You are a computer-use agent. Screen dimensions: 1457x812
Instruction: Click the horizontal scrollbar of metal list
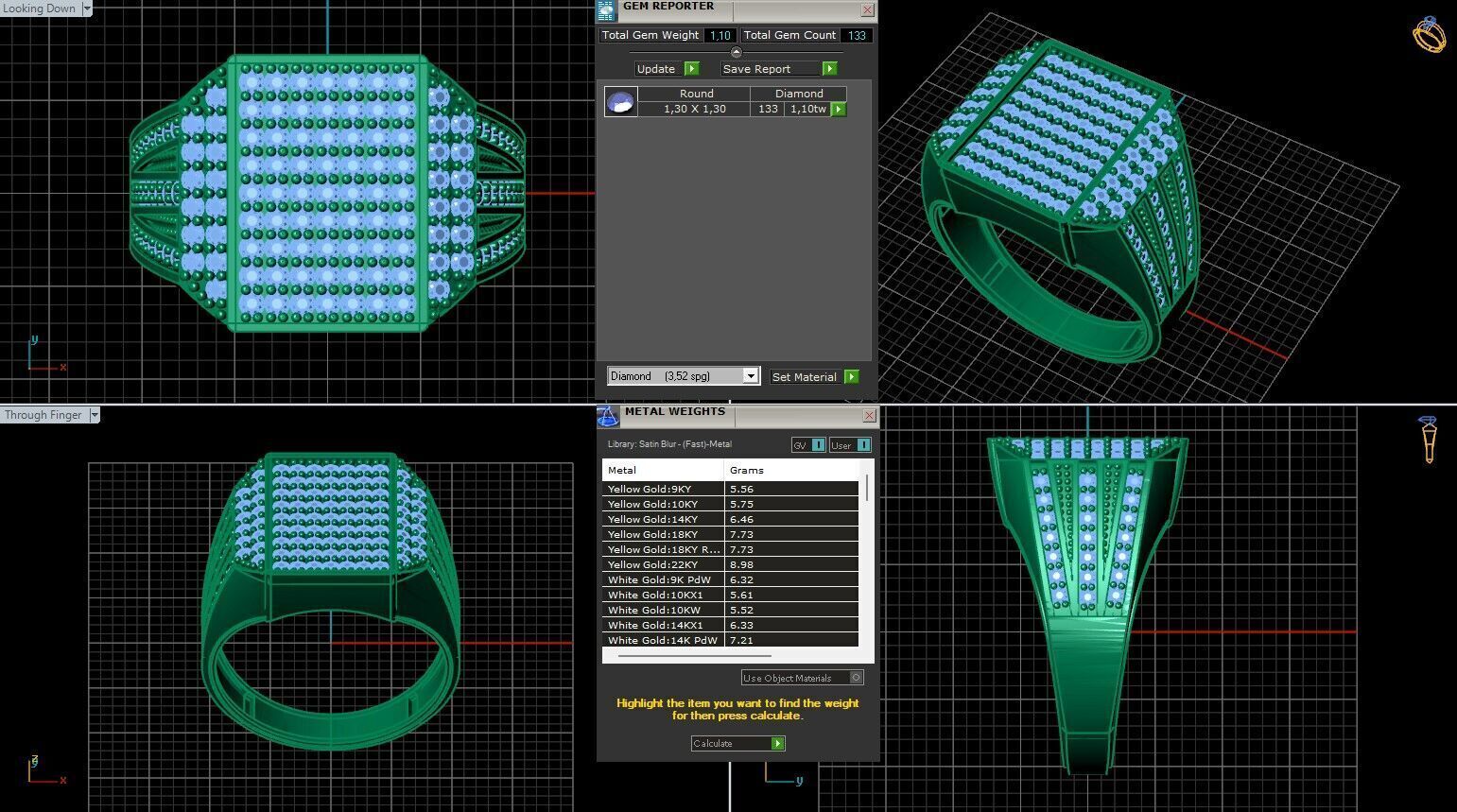[x=694, y=654]
